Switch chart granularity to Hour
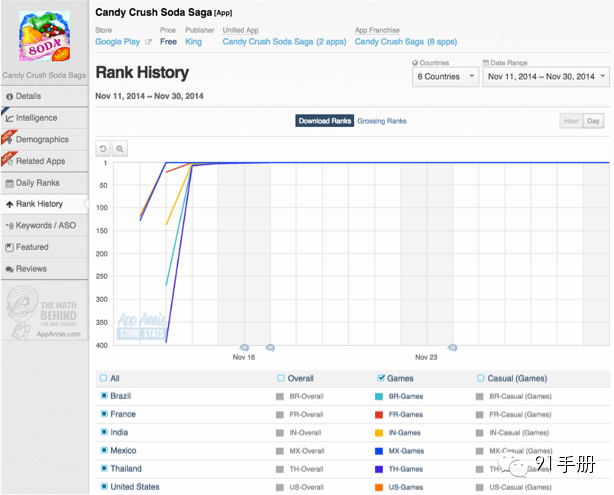 [571, 121]
